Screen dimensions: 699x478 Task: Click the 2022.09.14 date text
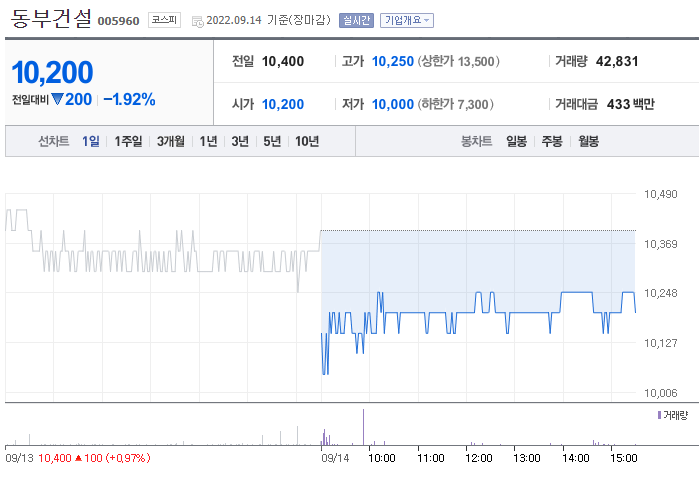[x=234, y=21]
